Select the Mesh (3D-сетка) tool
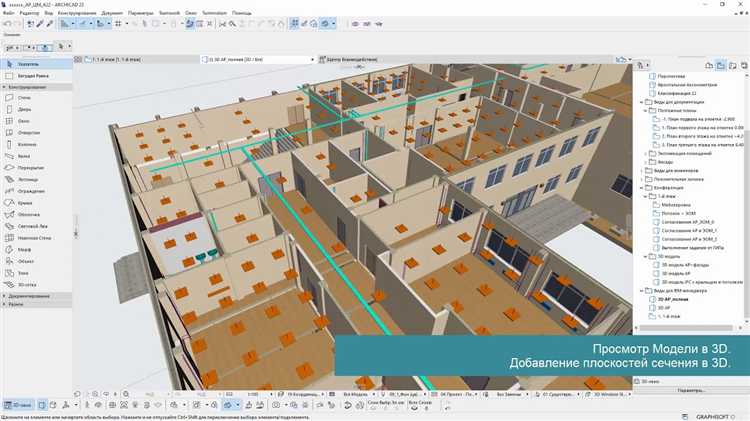750x421 pixels. pos(36,285)
